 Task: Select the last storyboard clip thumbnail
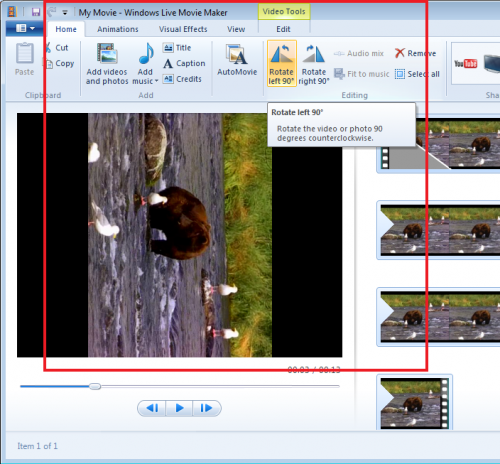coord(414,403)
